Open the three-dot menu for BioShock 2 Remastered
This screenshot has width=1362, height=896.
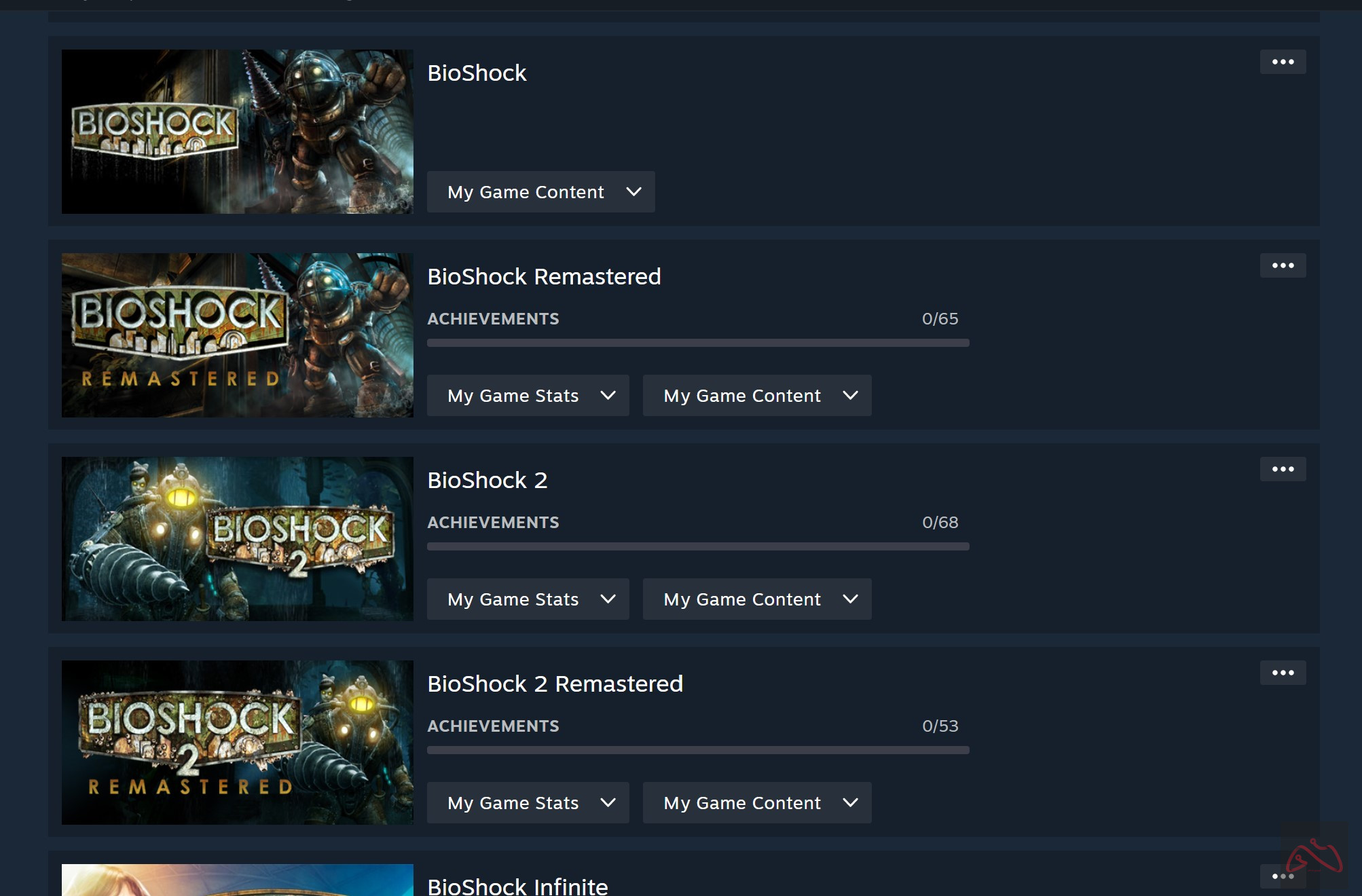point(1283,673)
